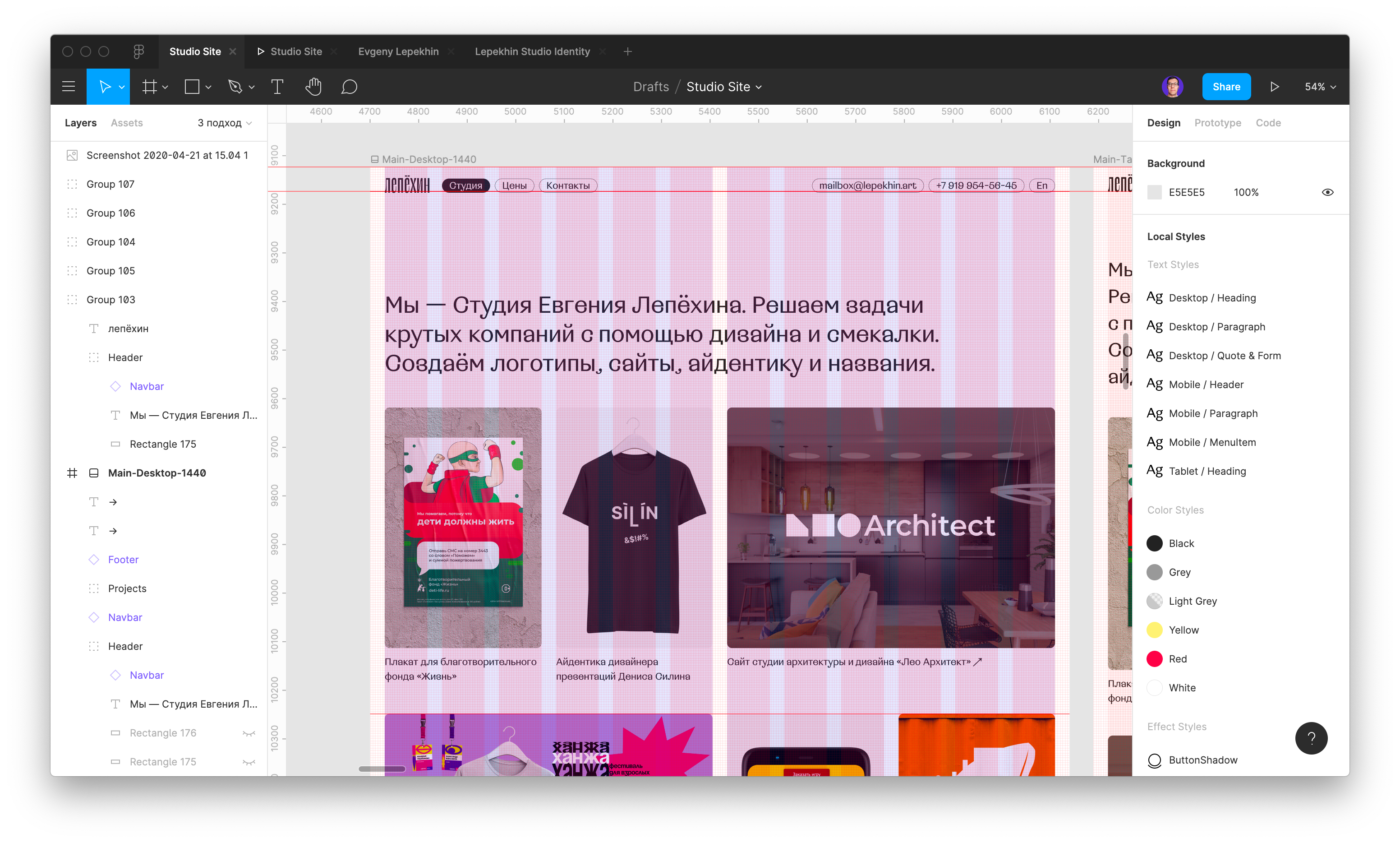This screenshot has height=843, width=1400.
Task: Select the Text tool
Action: point(277,86)
